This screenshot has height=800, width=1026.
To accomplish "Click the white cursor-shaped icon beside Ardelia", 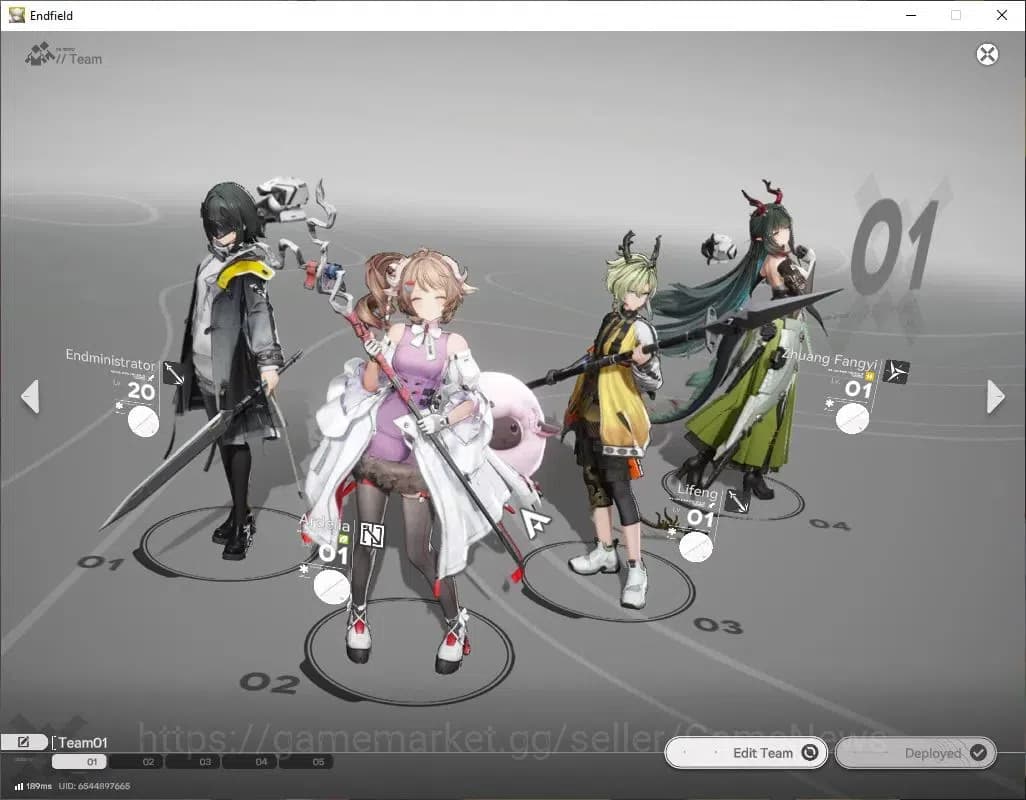I will pos(536,523).
